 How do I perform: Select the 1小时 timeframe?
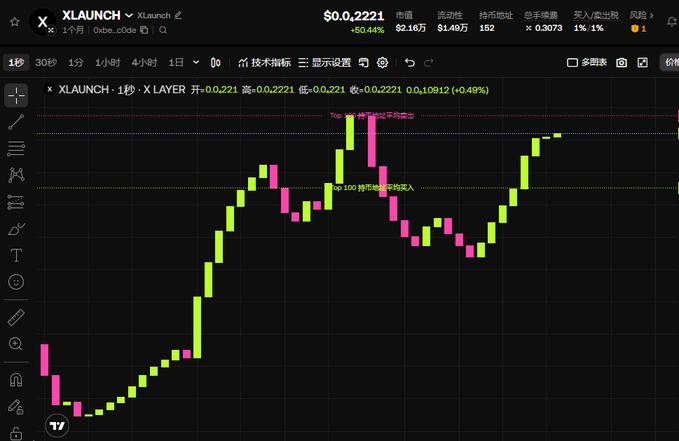(107, 62)
